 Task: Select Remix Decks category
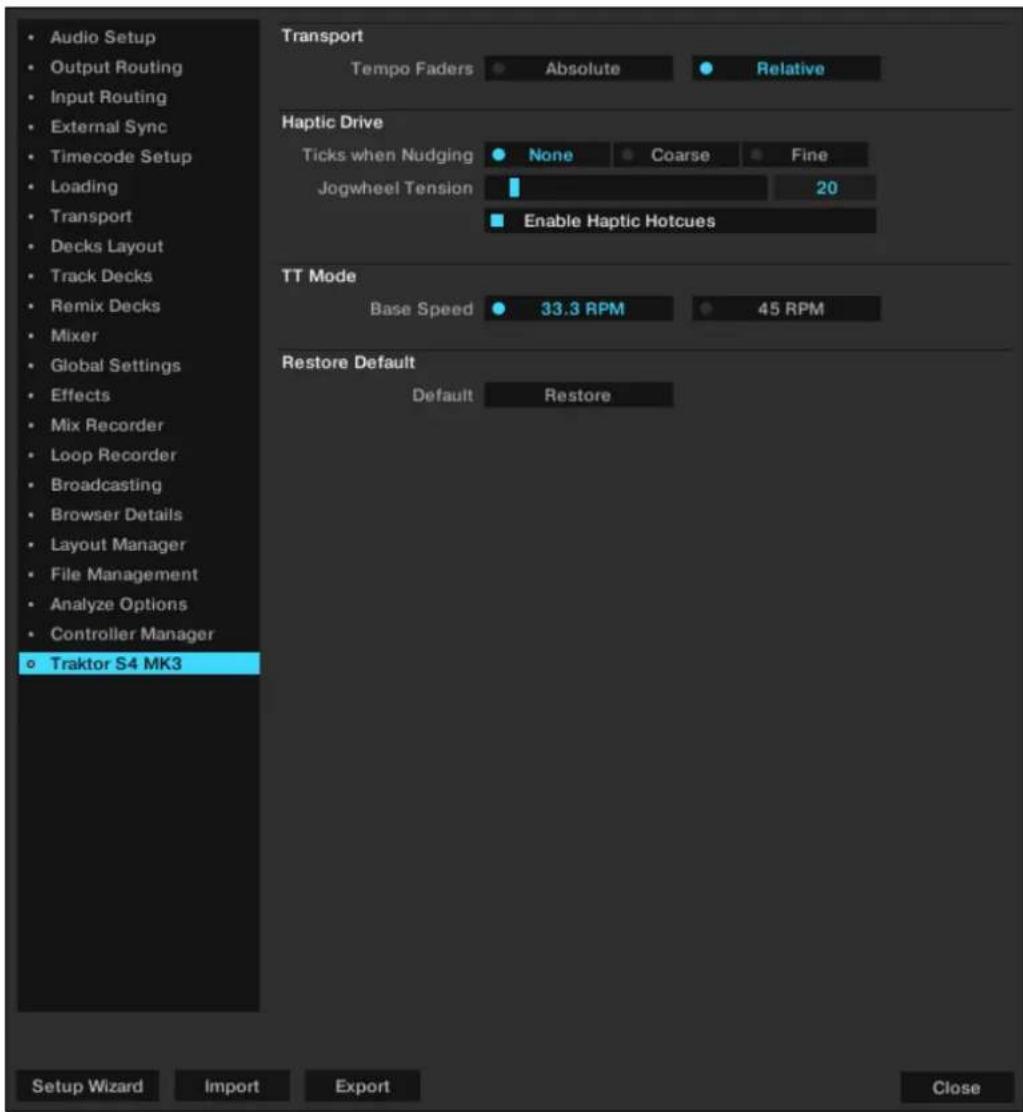tap(138, 306)
